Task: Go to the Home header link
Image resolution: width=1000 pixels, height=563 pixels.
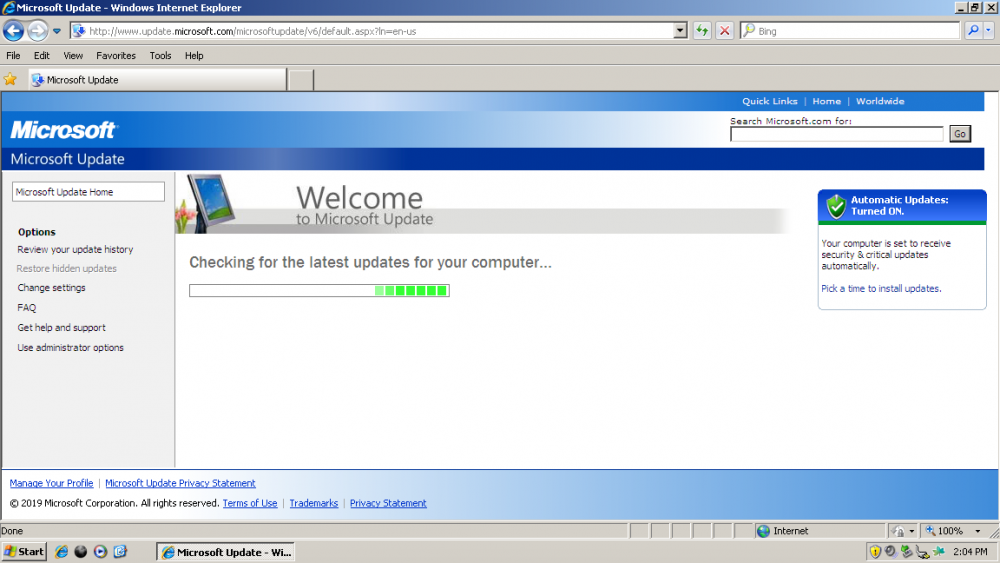Action: (x=827, y=101)
